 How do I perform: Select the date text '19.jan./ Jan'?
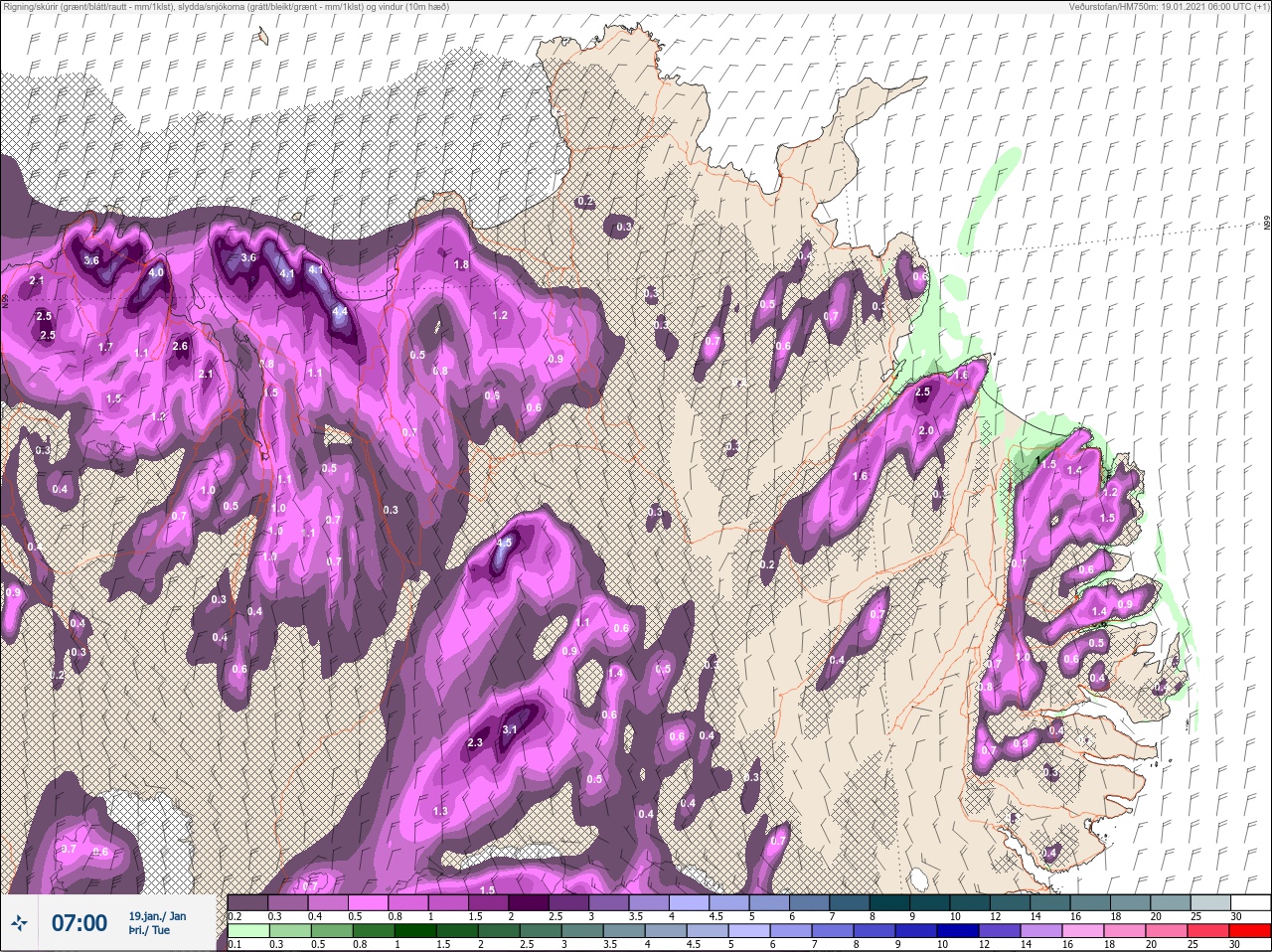[x=157, y=916]
